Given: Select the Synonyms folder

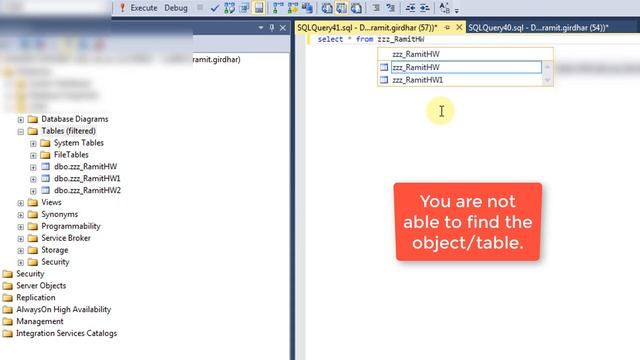Looking at the screenshot, I should (x=60, y=214).
